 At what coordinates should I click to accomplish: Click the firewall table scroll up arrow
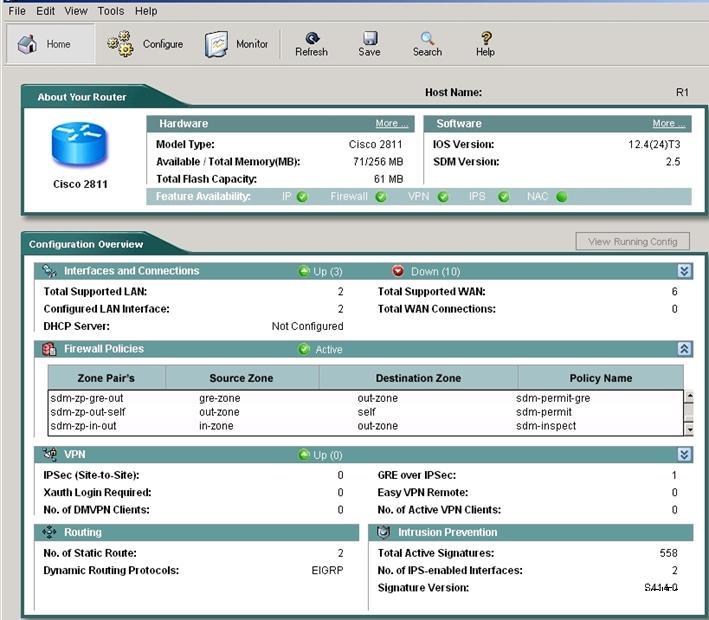[689, 397]
